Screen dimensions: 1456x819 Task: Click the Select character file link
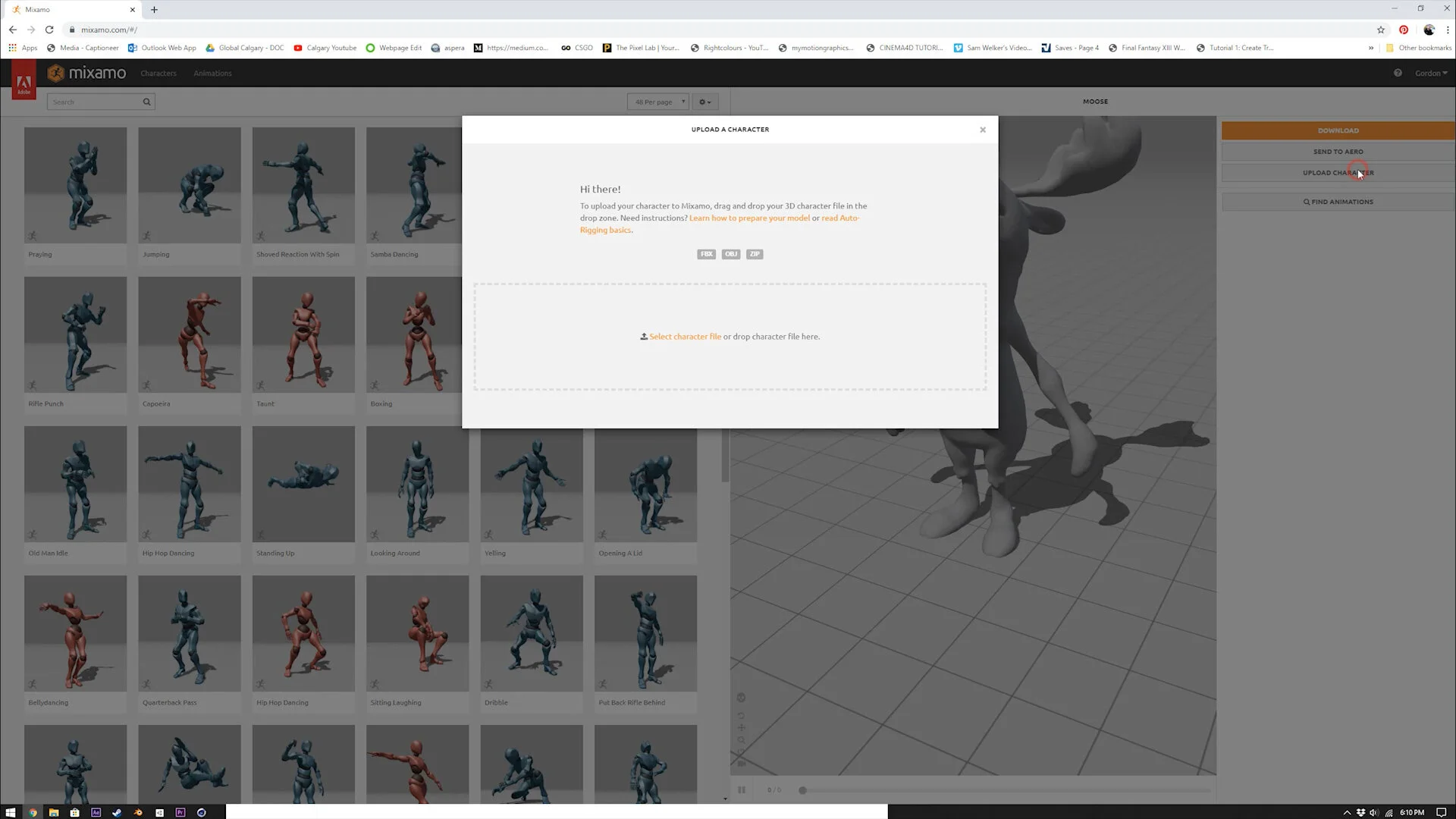[684, 337]
